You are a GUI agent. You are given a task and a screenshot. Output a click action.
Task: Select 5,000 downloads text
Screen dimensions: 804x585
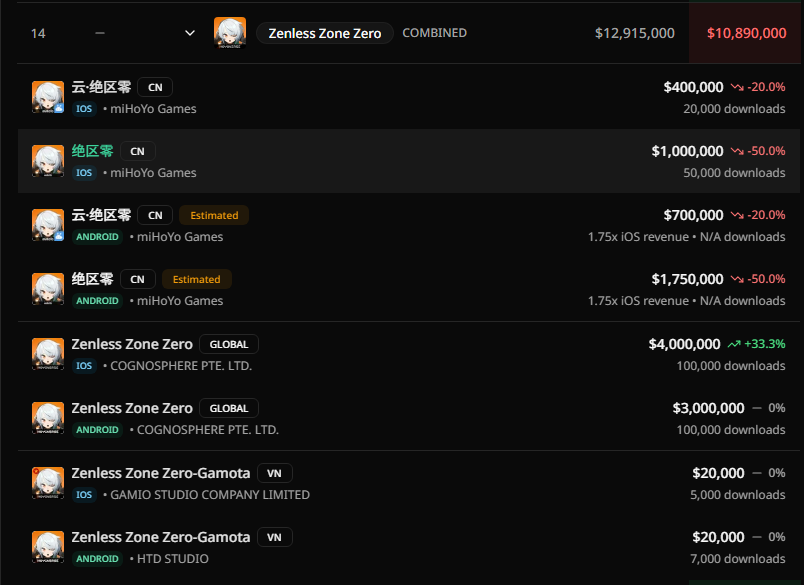coord(737,495)
